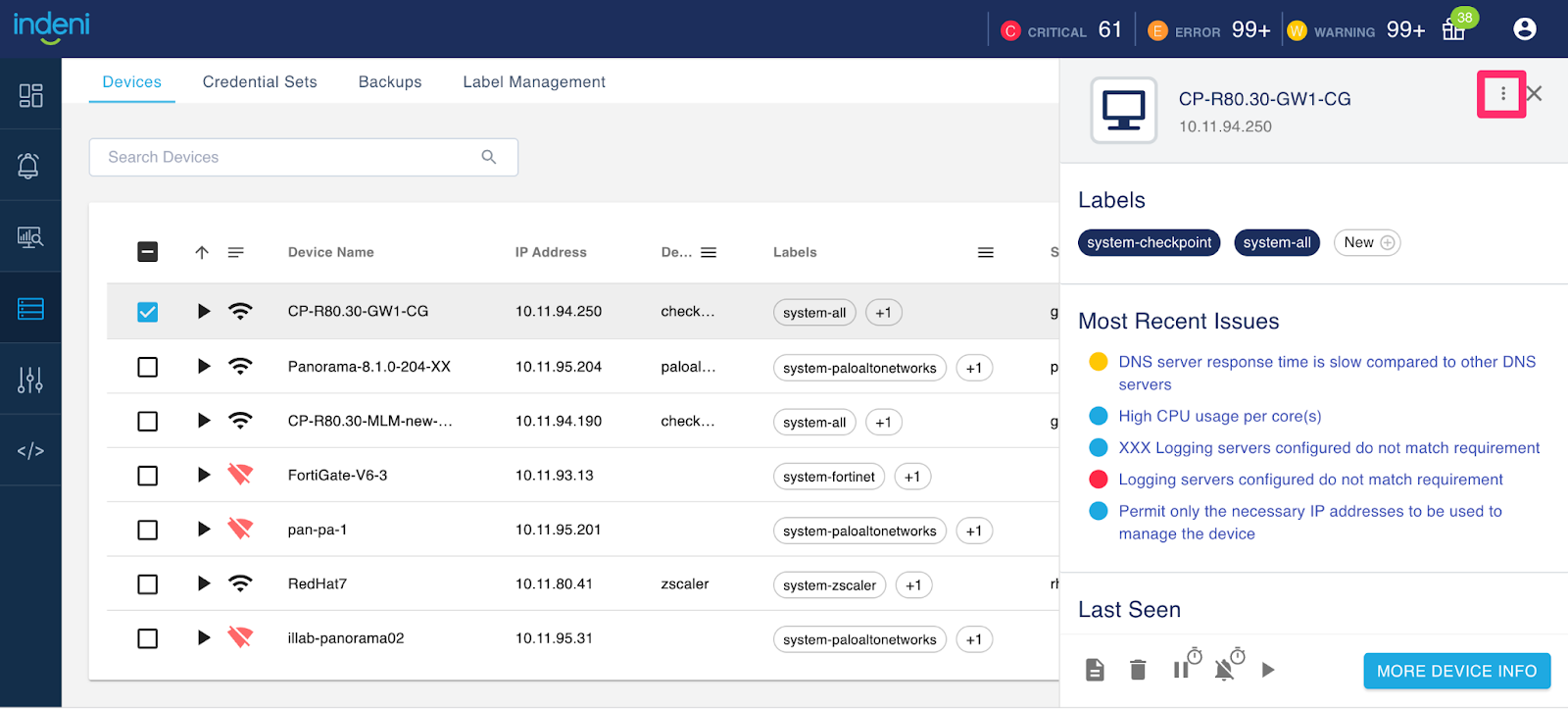This screenshot has height=709, width=1568.
Task: Click the sort ascending arrow in table header
Action: (202, 252)
